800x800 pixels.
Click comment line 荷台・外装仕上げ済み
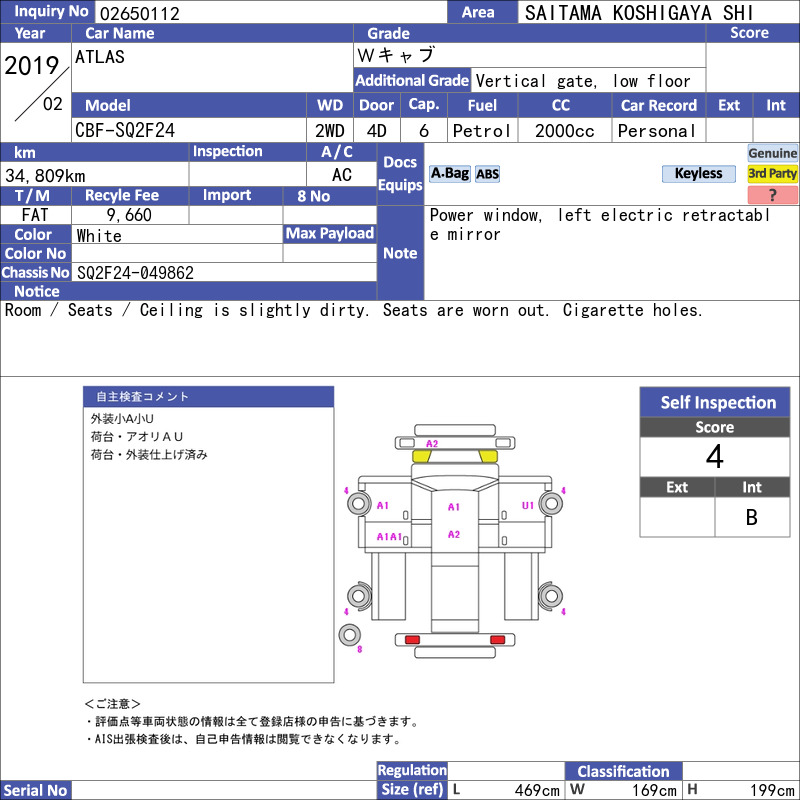coord(149,455)
